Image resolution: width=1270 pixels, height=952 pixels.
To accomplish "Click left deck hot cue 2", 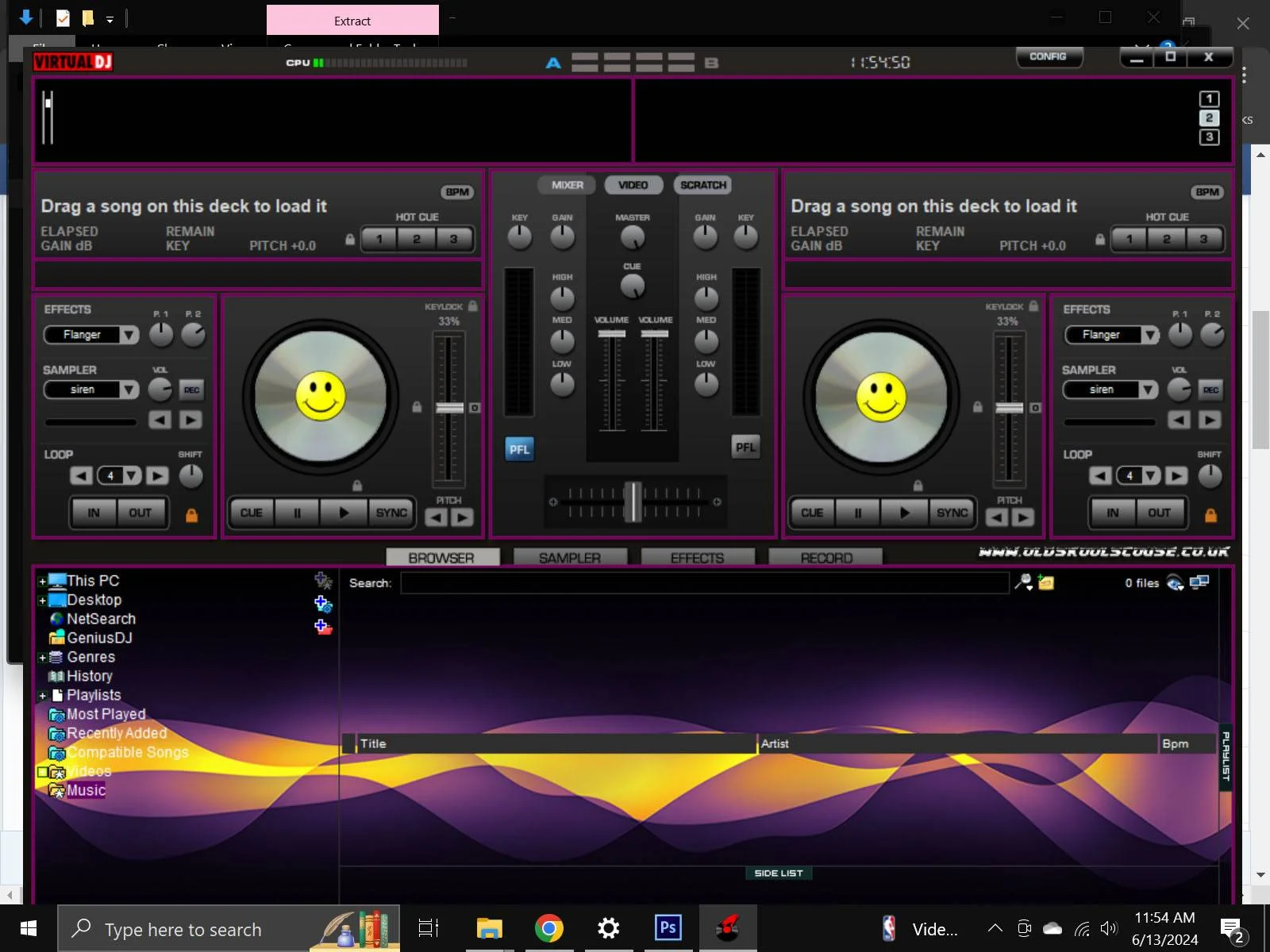I will 417,239.
